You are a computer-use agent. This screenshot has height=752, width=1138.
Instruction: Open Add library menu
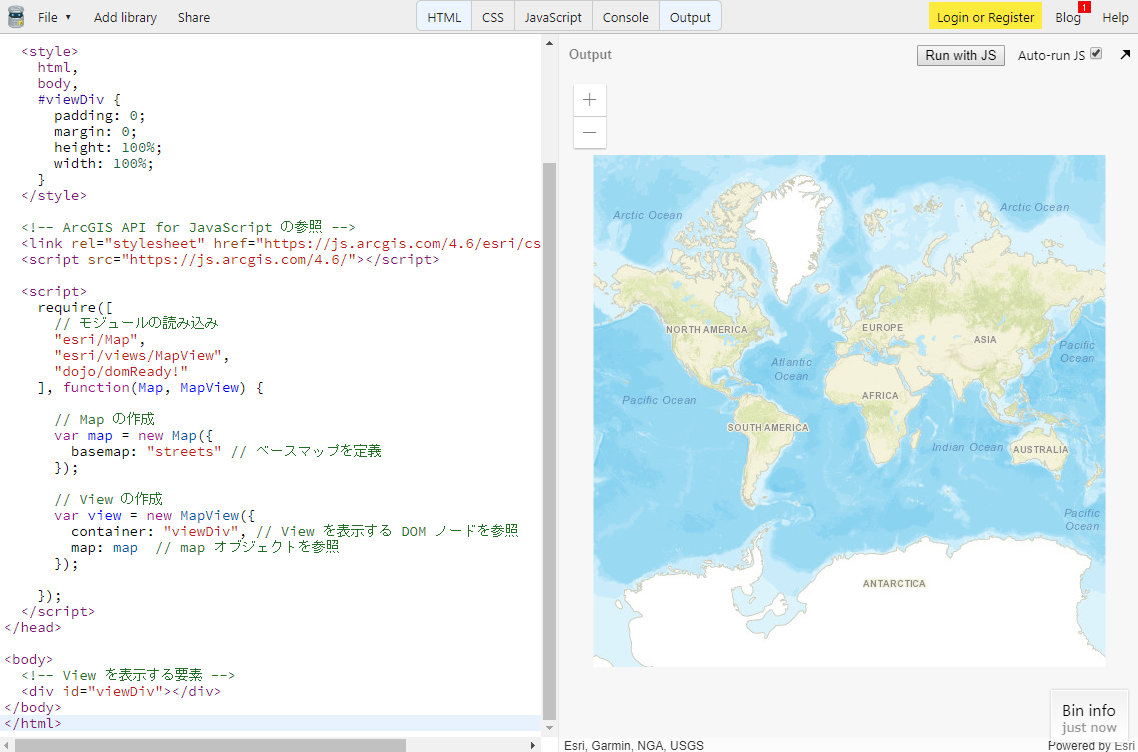[x=125, y=17]
